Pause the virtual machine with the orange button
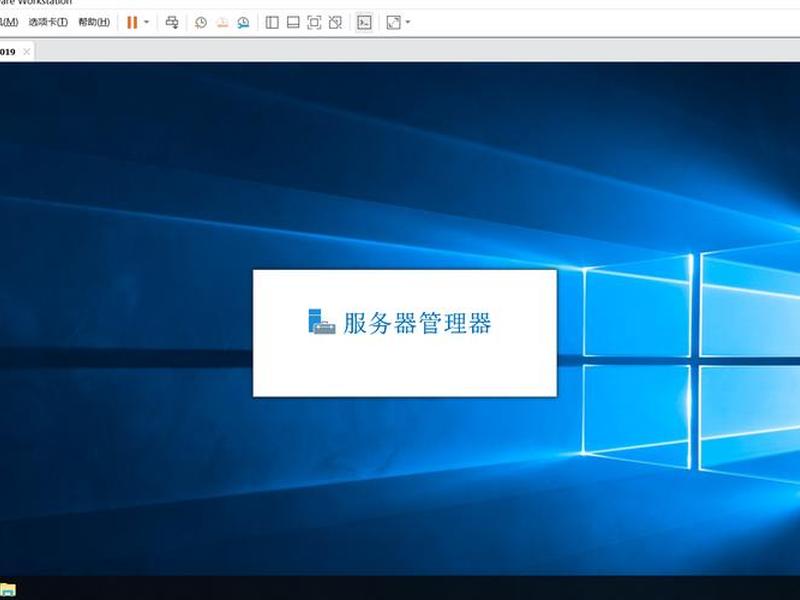Image resolution: width=800 pixels, height=600 pixels. 132,22
